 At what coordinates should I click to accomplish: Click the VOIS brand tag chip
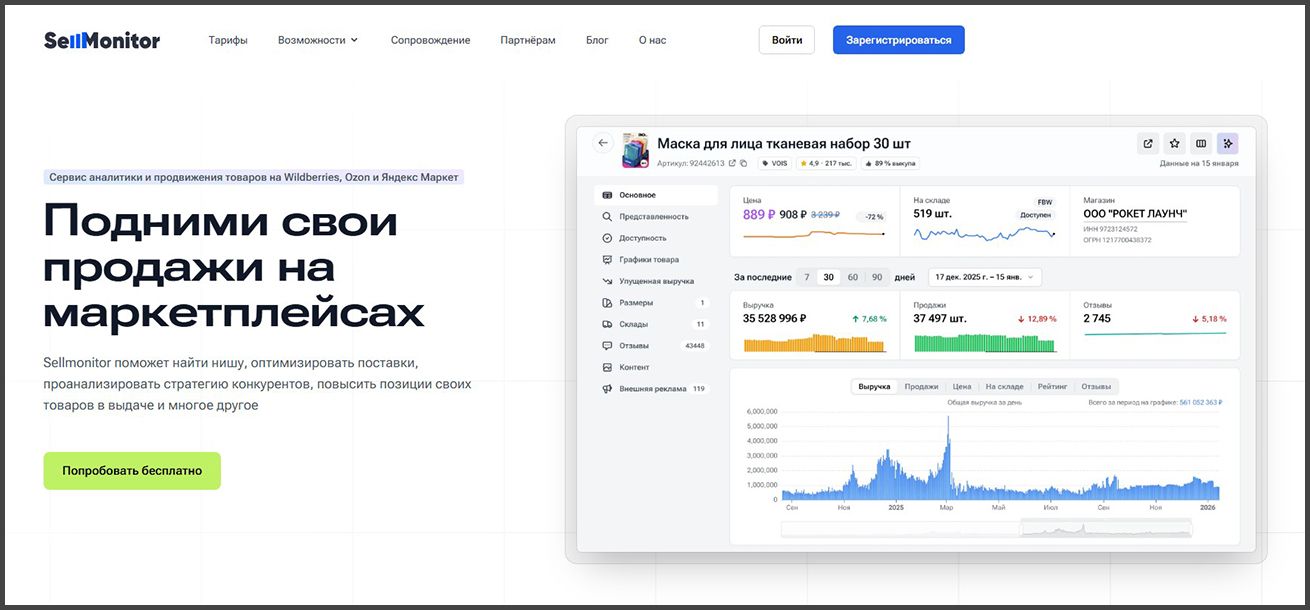[x=773, y=163]
